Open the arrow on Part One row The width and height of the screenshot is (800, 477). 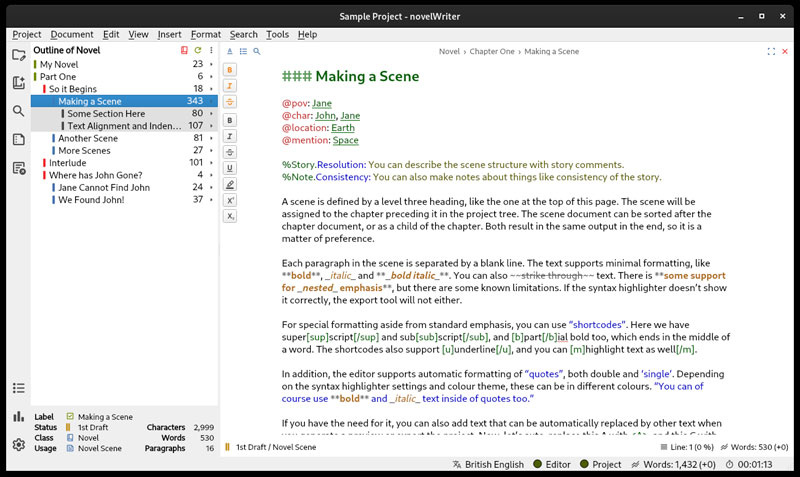(211, 77)
